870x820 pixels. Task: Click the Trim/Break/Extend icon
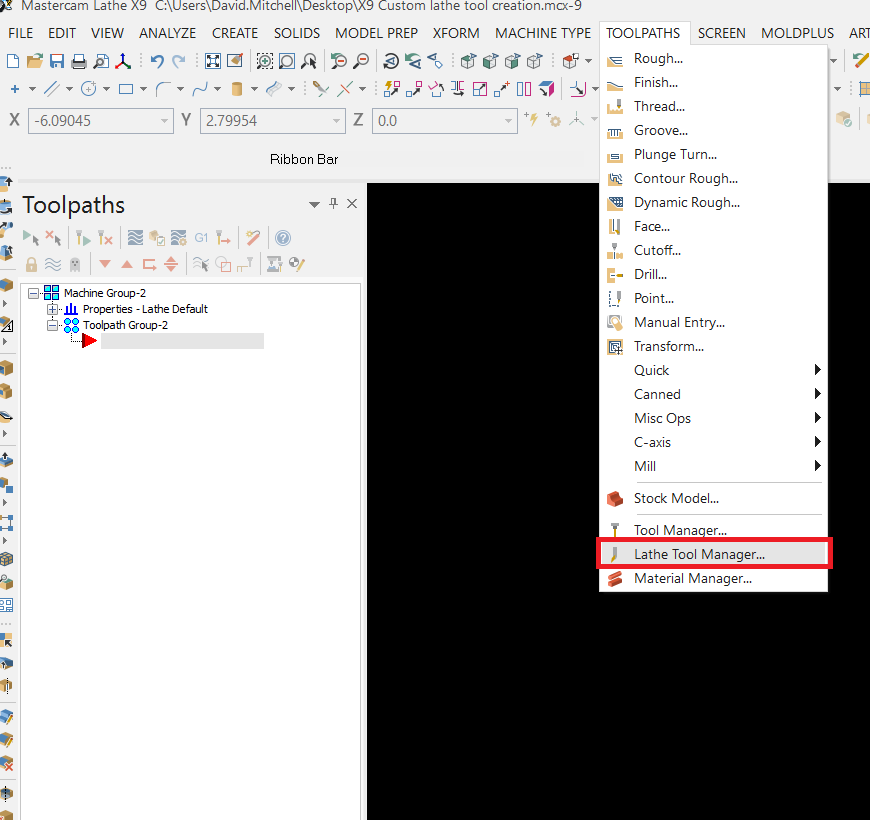pyautogui.click(x=320, y=89)
